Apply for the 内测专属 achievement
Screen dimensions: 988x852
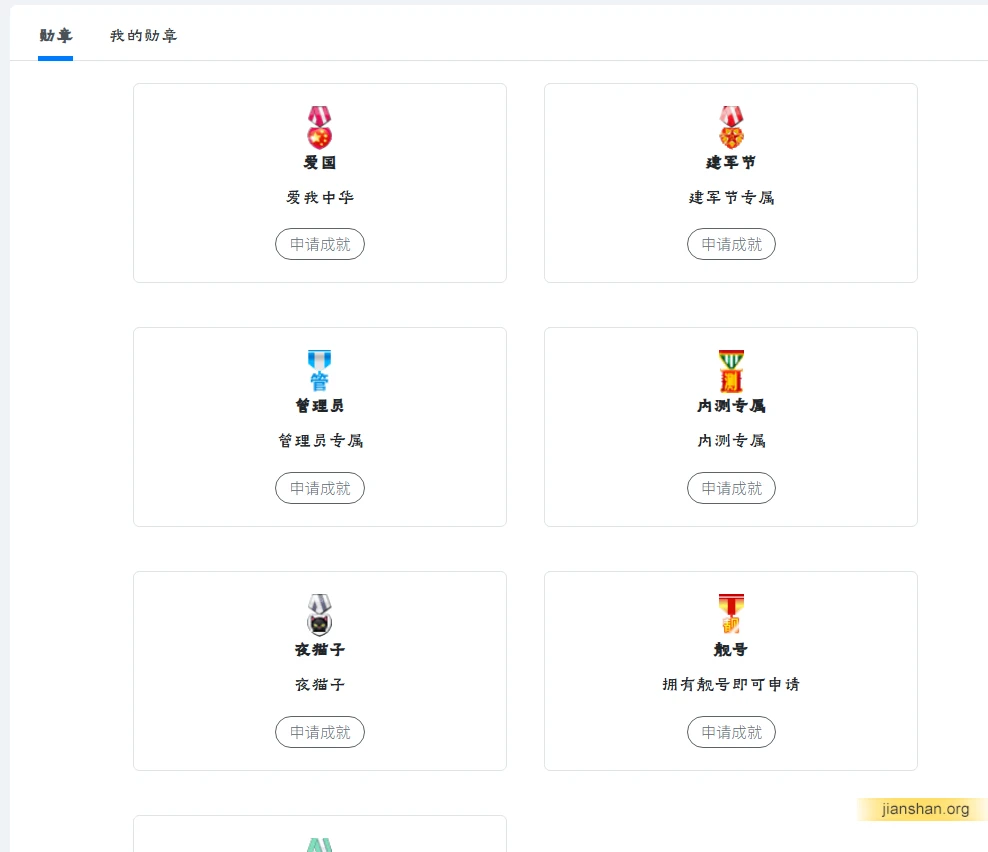click(x=731, y=488)
